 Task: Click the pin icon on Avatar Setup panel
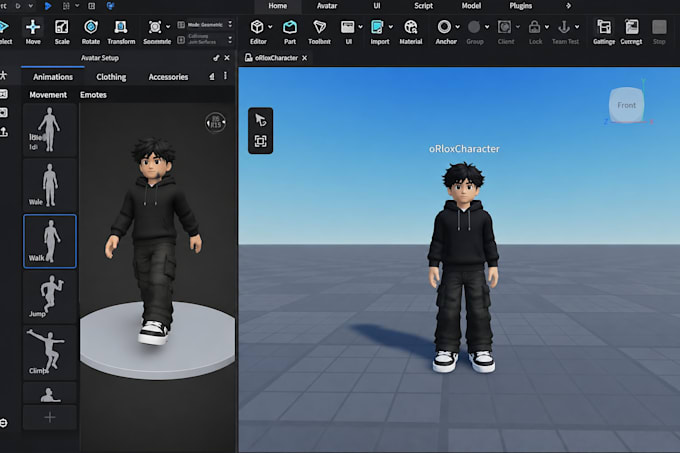(x=216, y=58)
